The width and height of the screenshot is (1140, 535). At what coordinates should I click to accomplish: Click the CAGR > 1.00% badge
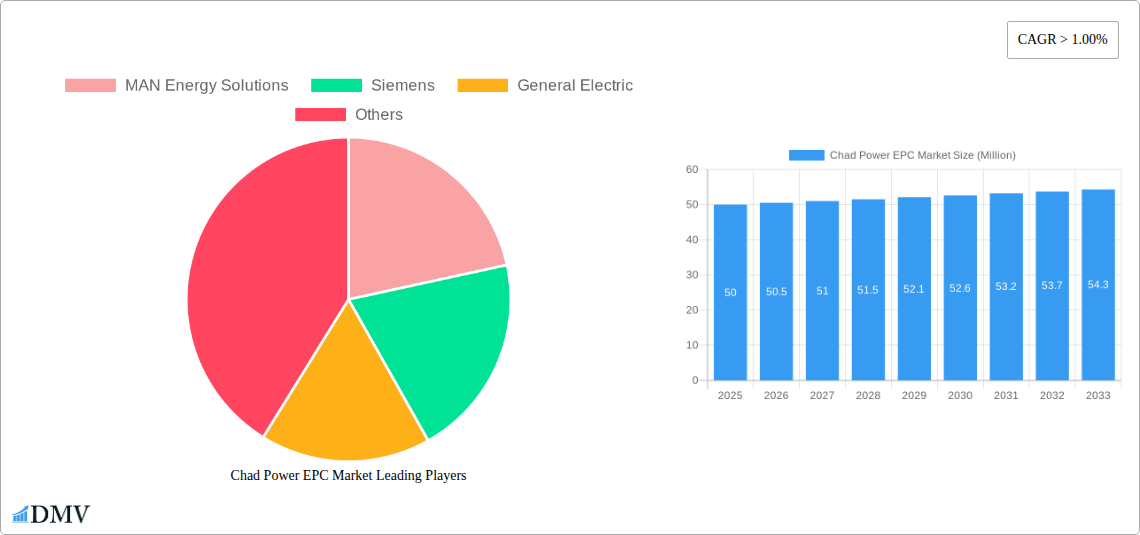click(1062, 39)
